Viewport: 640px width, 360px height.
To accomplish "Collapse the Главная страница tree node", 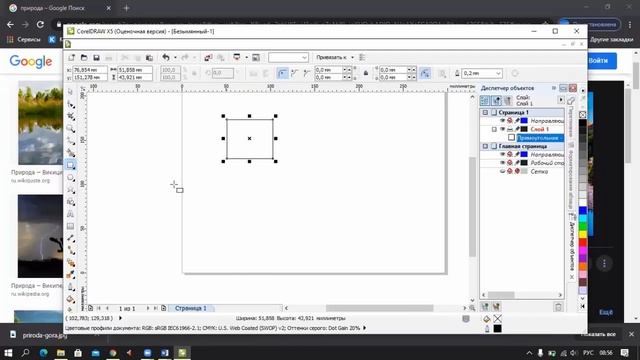I will [x=485, y=146].
